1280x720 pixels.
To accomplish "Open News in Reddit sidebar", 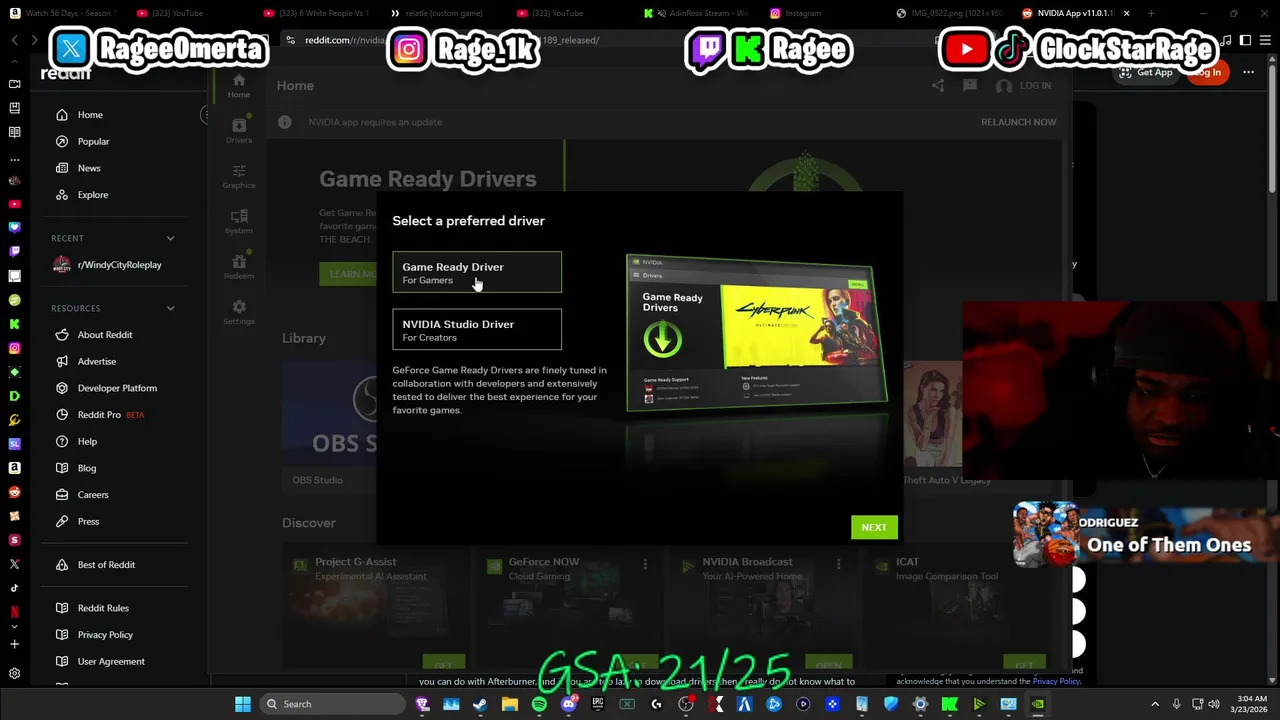I will (x=89, y=168).
